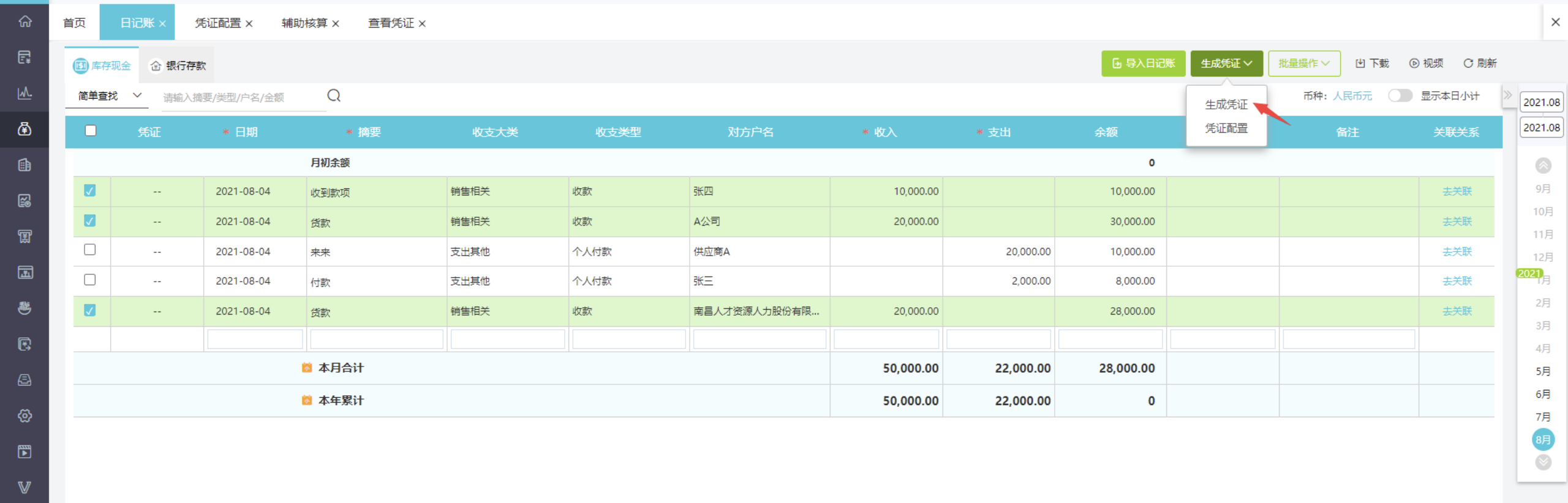Screen dimensions: 1568x503
Task: Click 去关联 link for 张三 row
Action: 1457,281
